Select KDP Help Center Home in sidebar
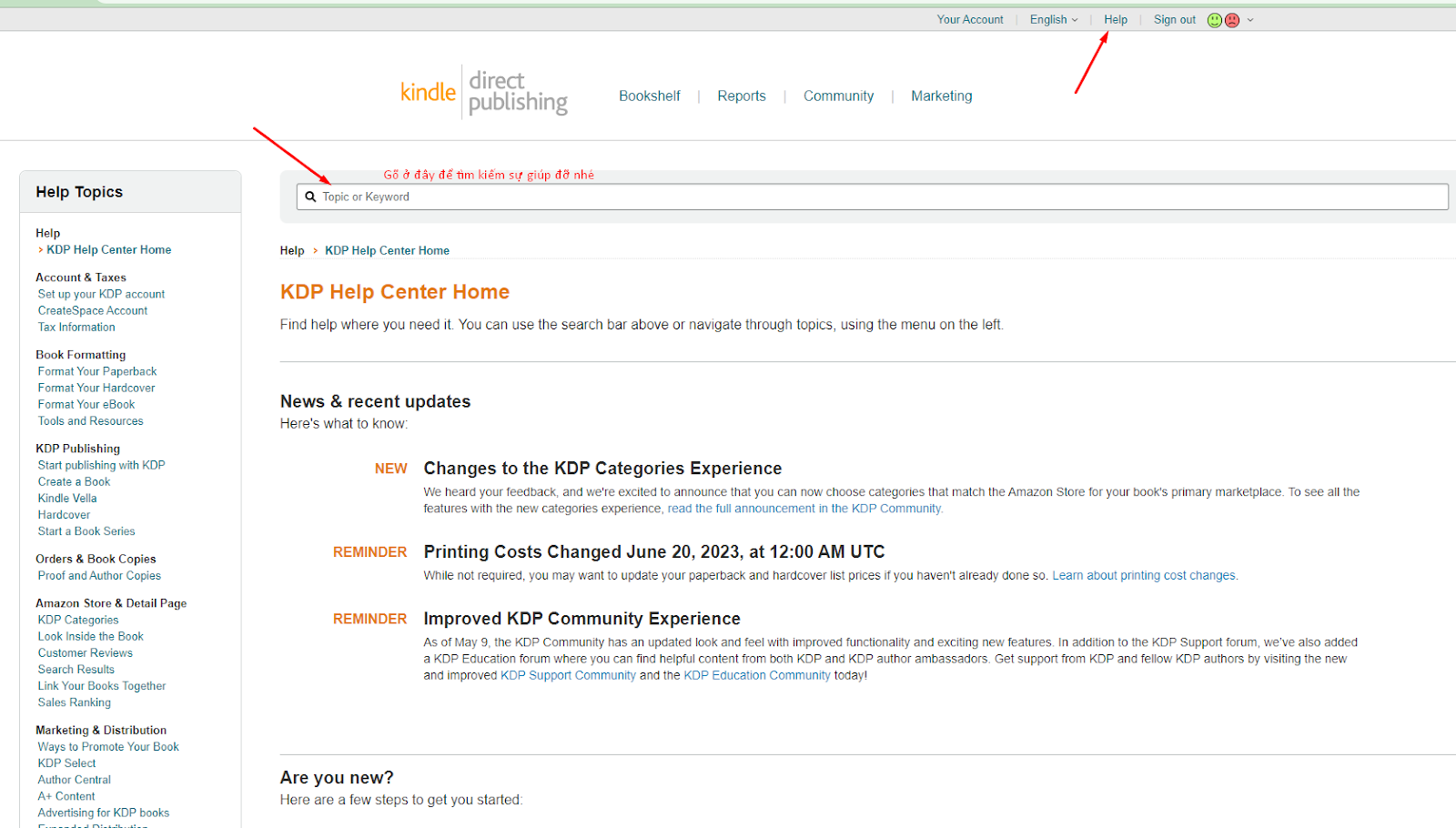Viewport: 1456px width, 828px height. 109,249
